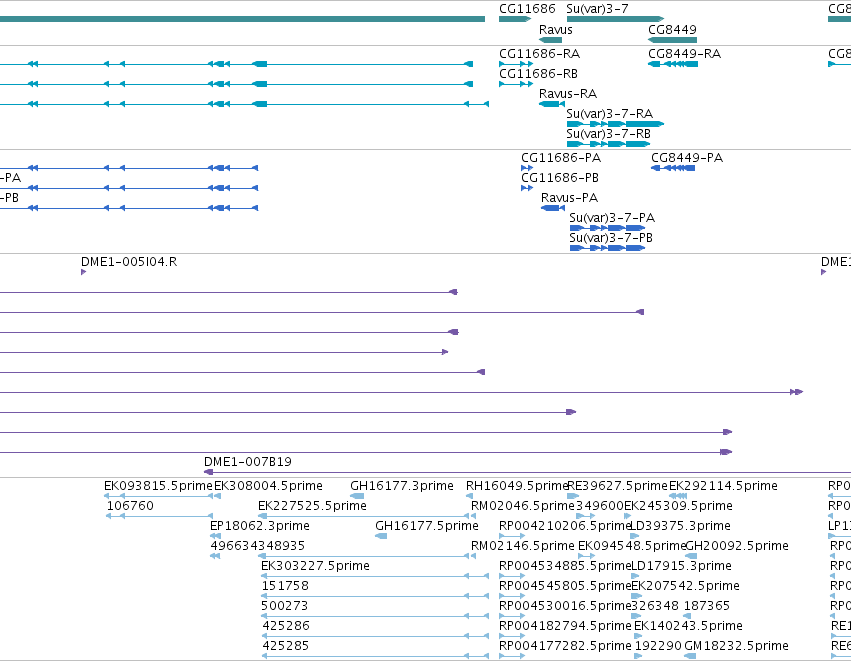Select transcript CG11686-RB label
The image size is (851, 661).
pos(538,74)
